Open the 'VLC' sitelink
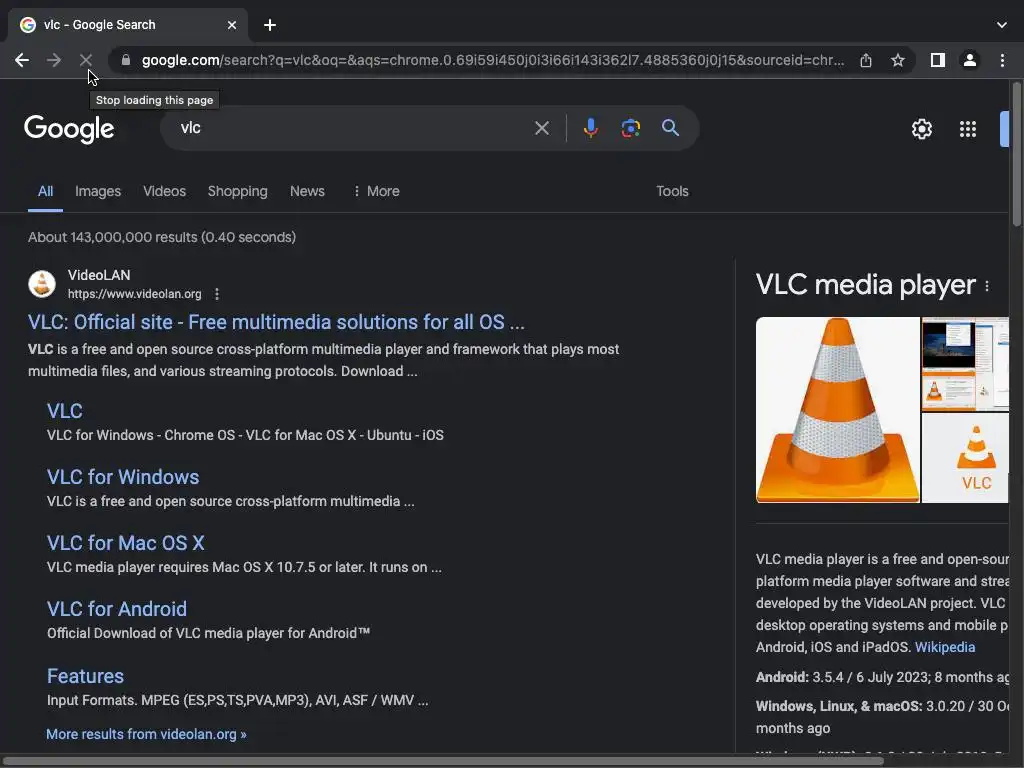 click(x=65, y=411)
